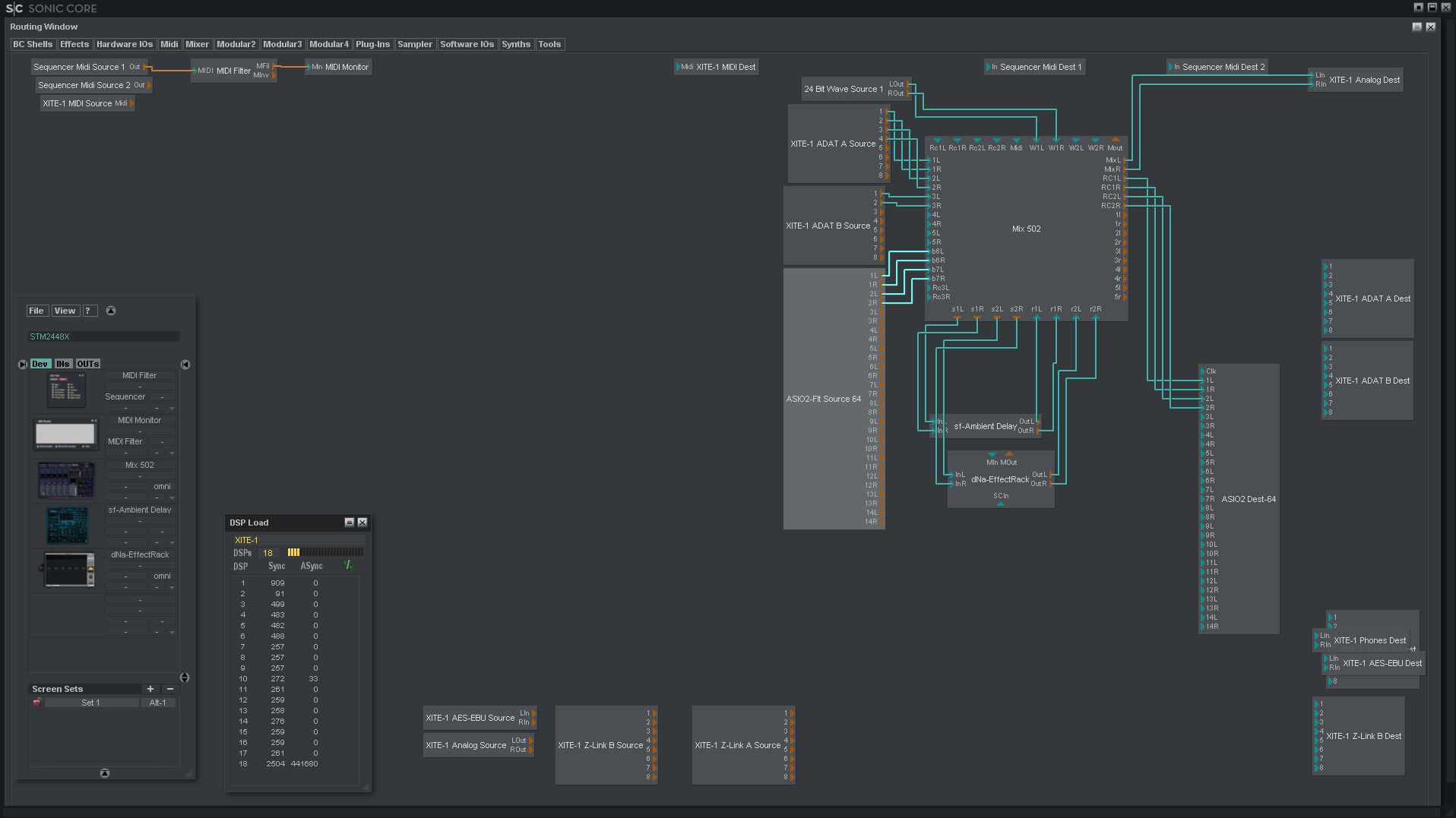Image resolution: width=1456 pixels, height=818 pixels.
Task: Switch to the INs tab
Action: point(63,364)
